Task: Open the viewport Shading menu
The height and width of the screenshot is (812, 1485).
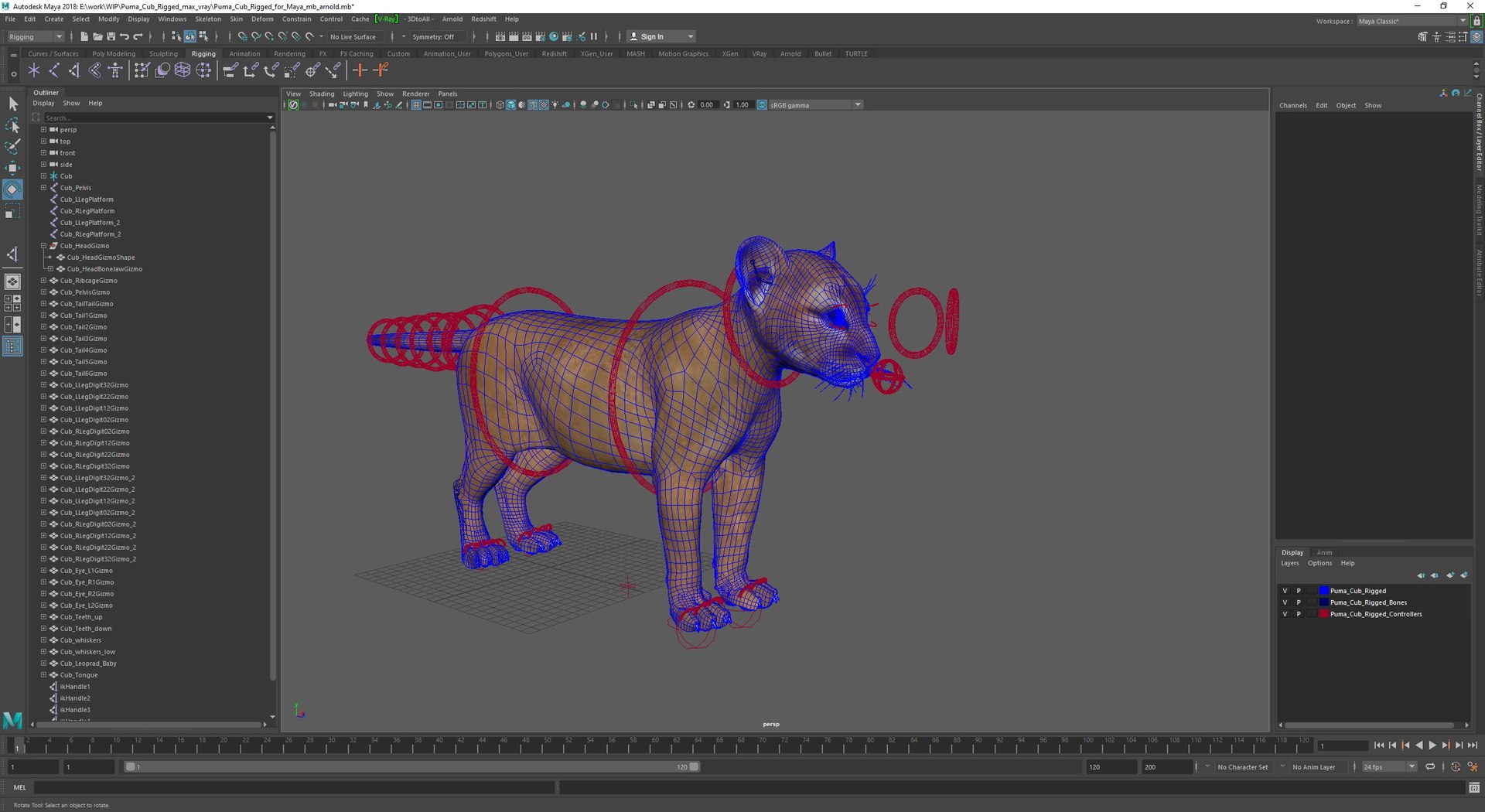Action: point(322,94)
